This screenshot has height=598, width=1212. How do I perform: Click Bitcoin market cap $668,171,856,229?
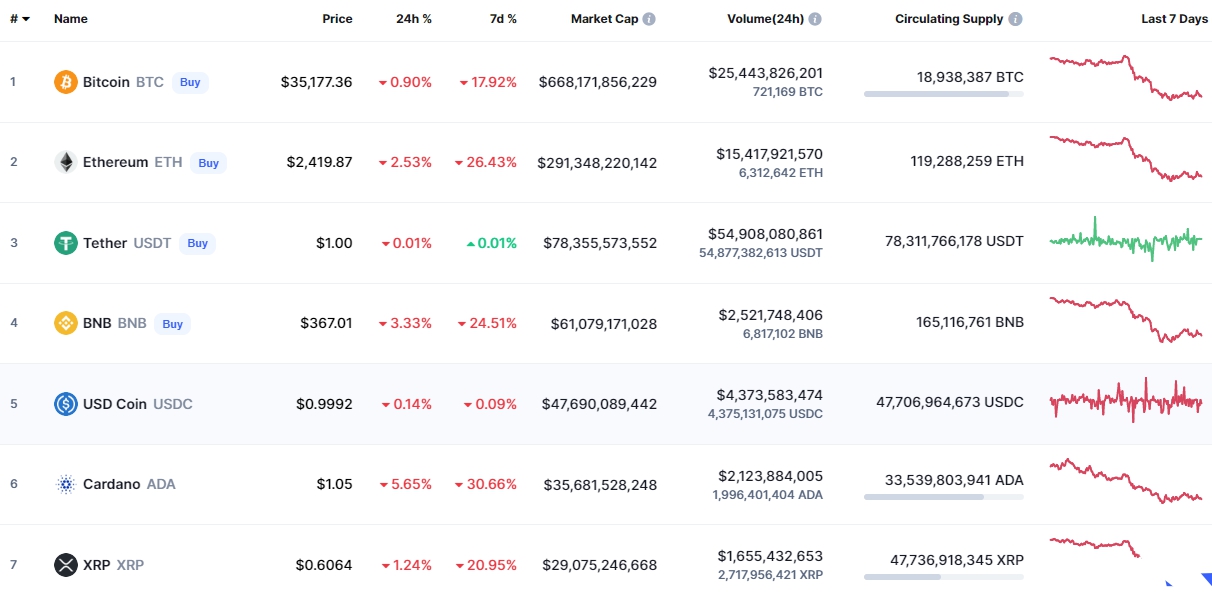pyautogui.click(x=598, y=82)
